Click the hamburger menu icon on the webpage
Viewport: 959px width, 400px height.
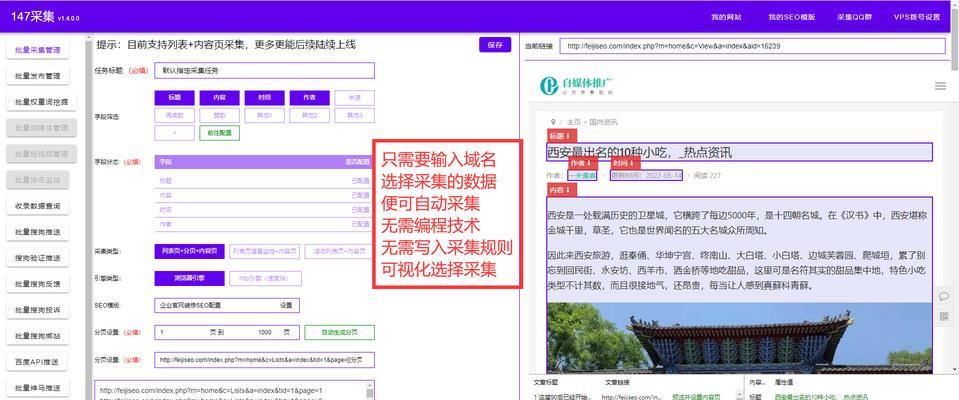938,87
